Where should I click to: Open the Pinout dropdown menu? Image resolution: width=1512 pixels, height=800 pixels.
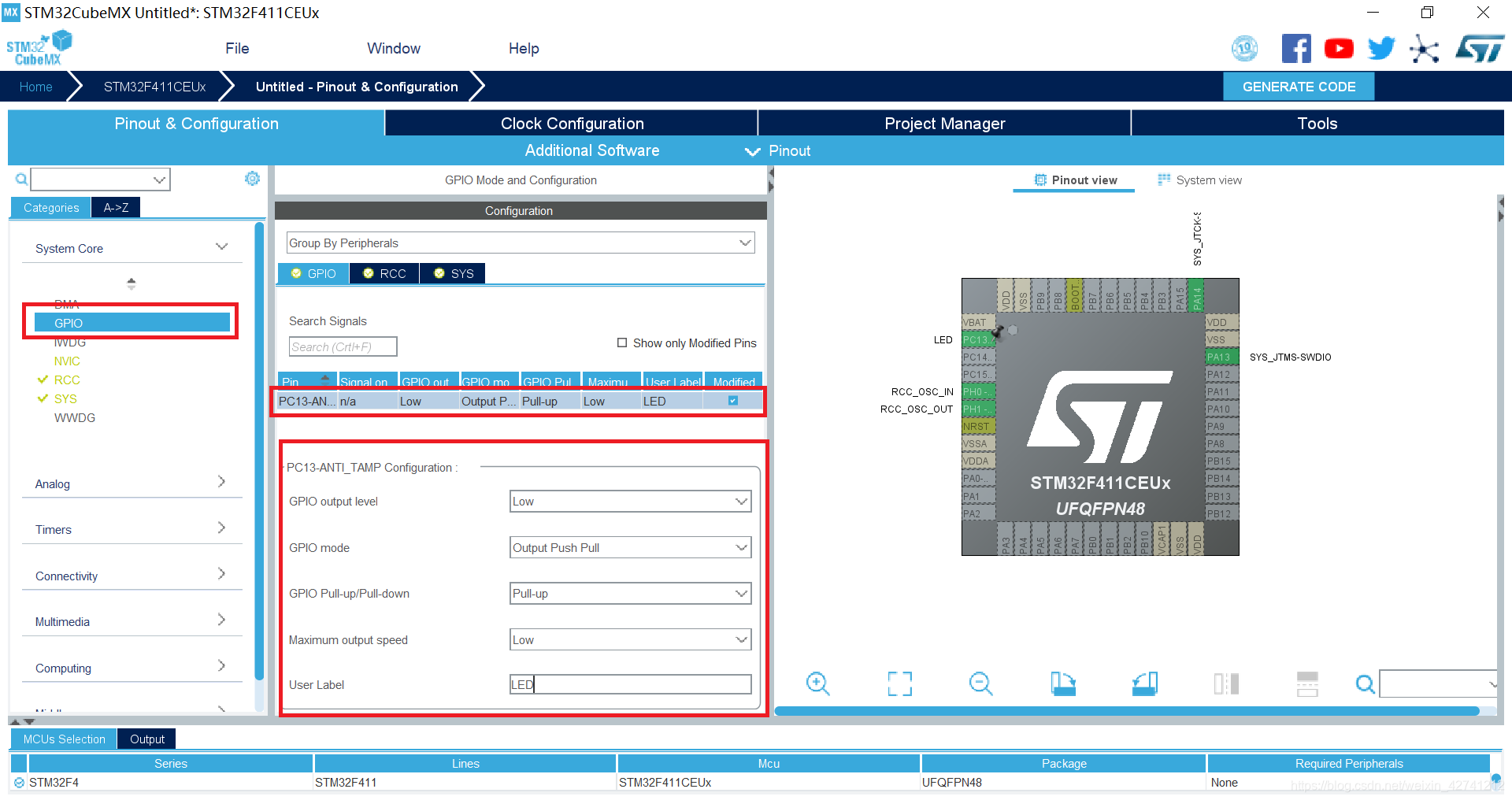pos(778,150)
